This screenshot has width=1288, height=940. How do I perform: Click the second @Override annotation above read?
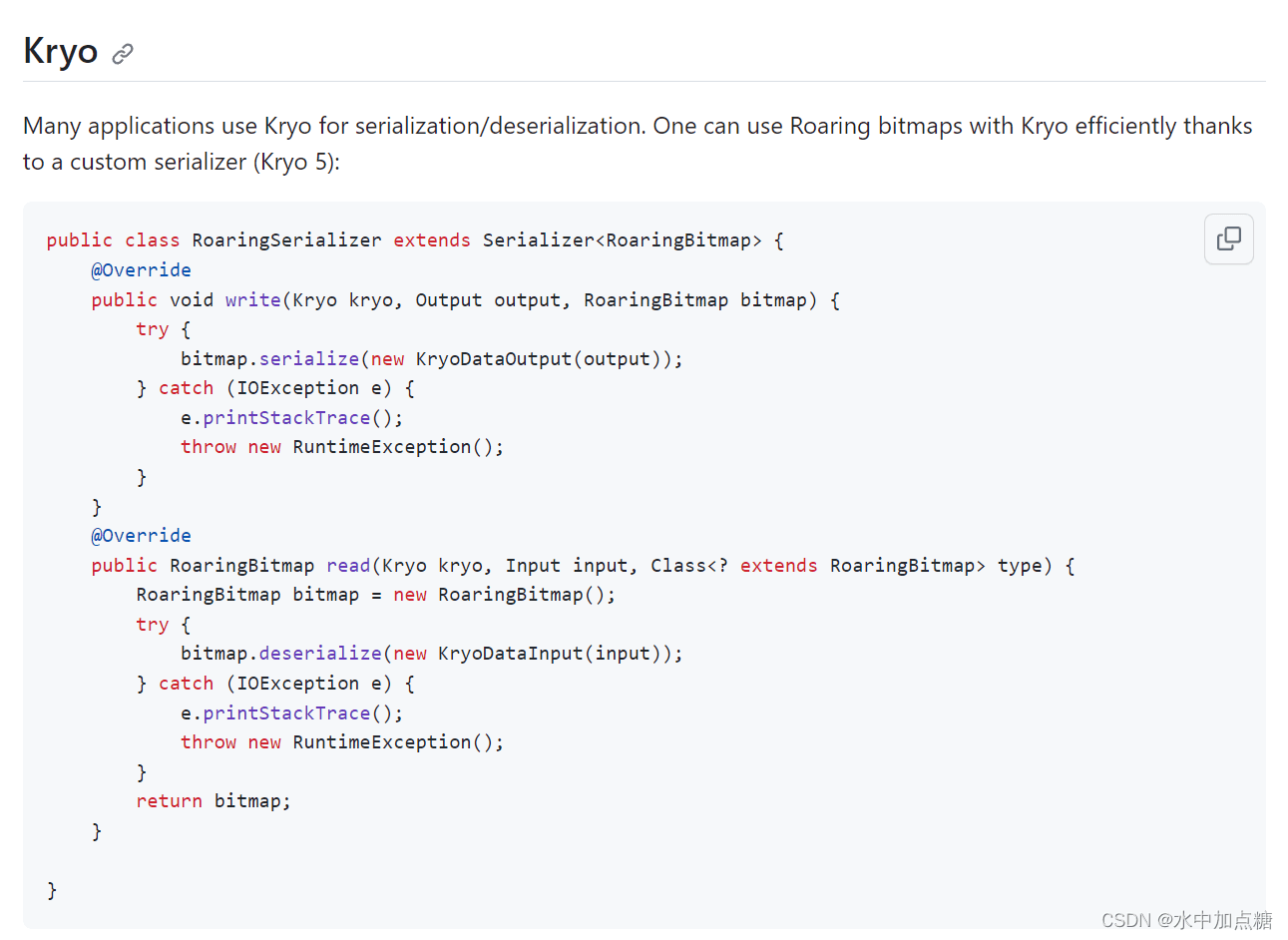pyautogui.click(x=141, y=536)
